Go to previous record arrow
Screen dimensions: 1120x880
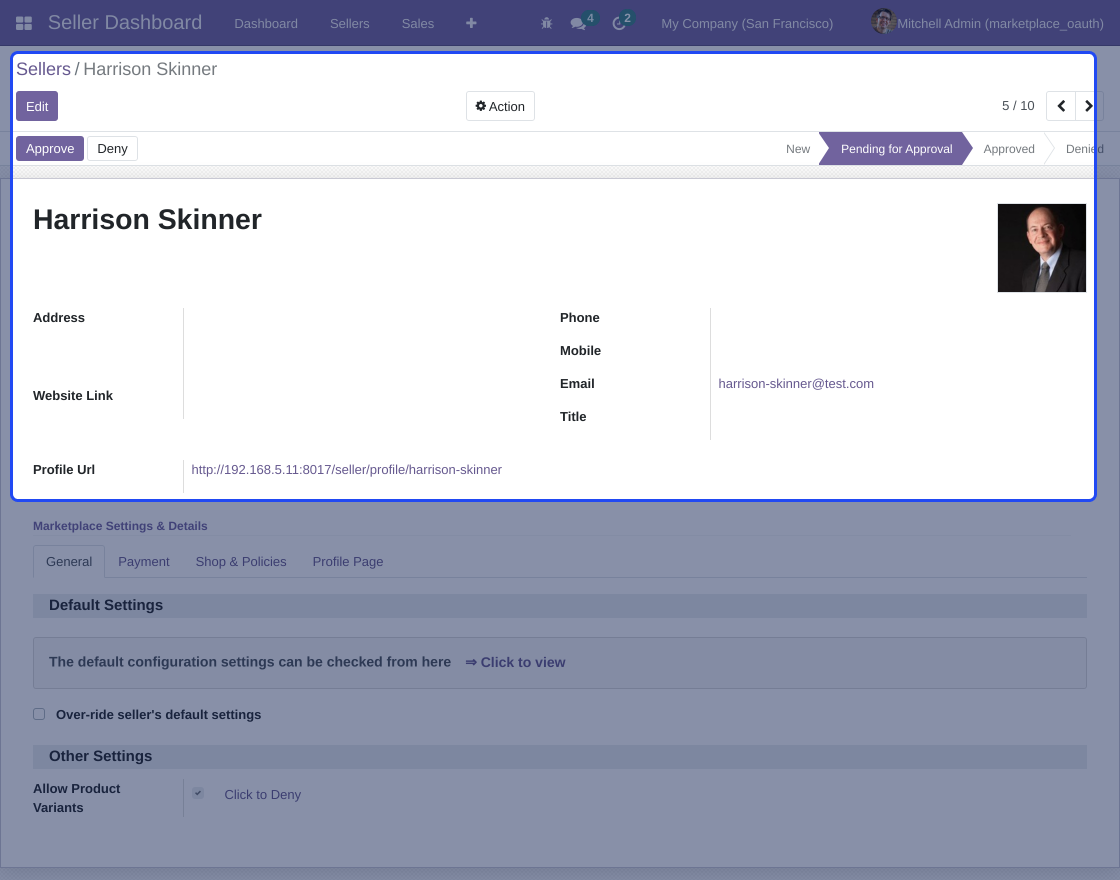point(1061,106)
